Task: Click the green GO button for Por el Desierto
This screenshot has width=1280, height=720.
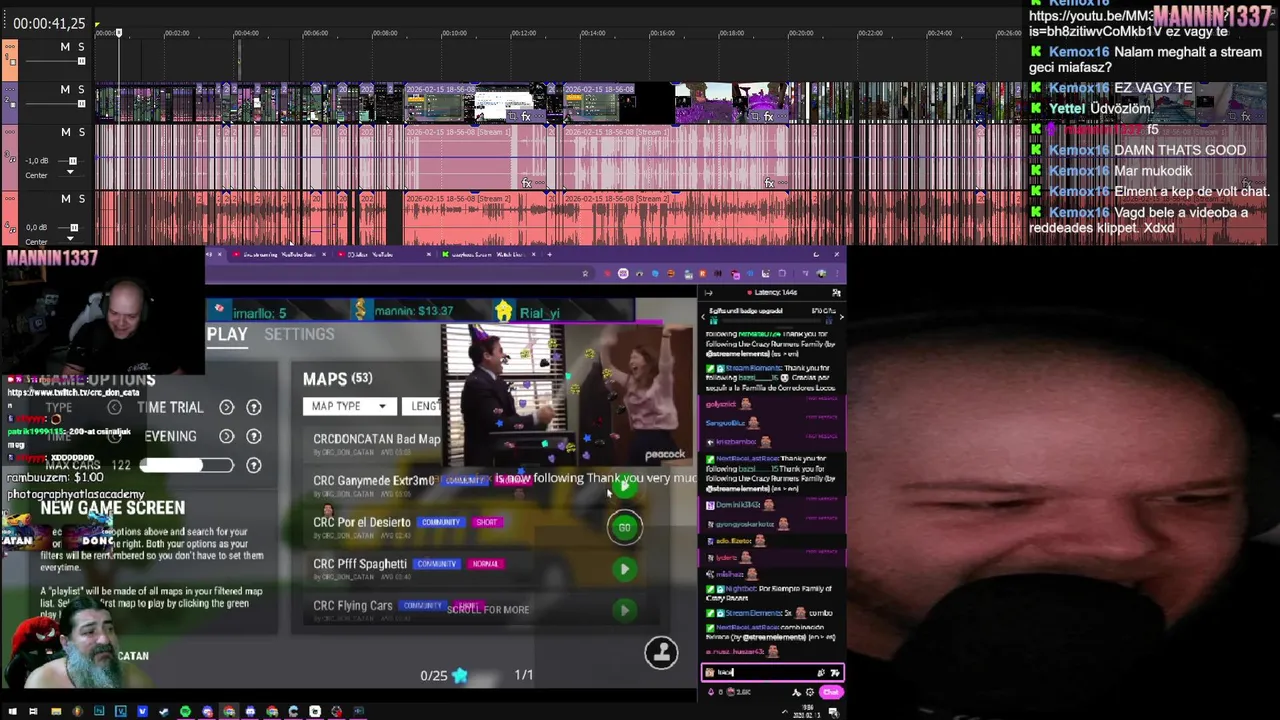Action: (x=624, y=527)
